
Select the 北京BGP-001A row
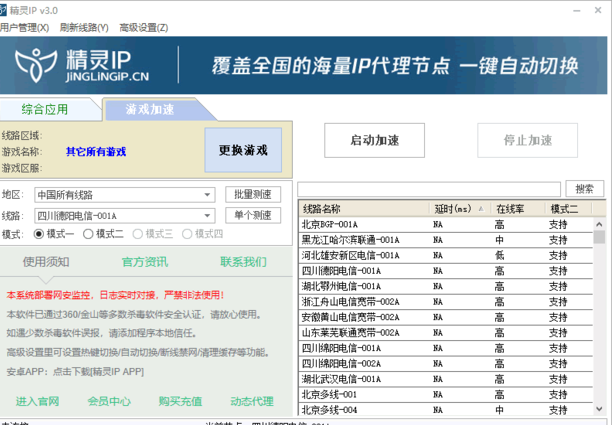[x=445, y=224]
